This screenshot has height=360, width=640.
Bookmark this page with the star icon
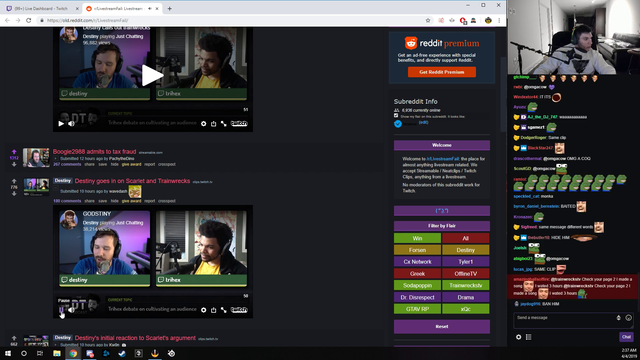[428, 20]
